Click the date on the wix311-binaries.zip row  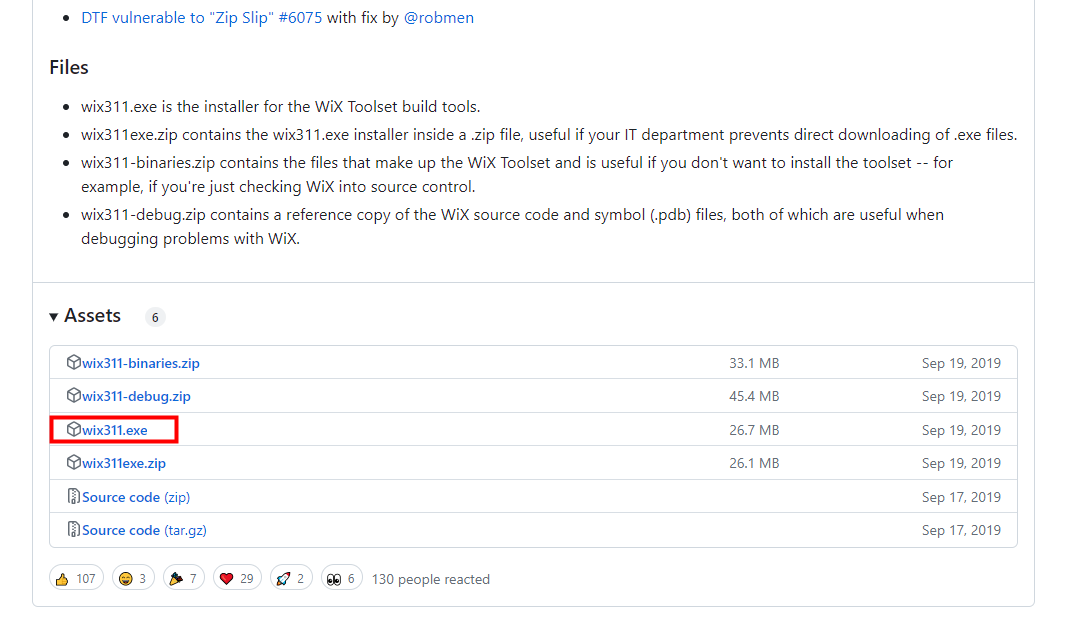[x=961, y=363]
